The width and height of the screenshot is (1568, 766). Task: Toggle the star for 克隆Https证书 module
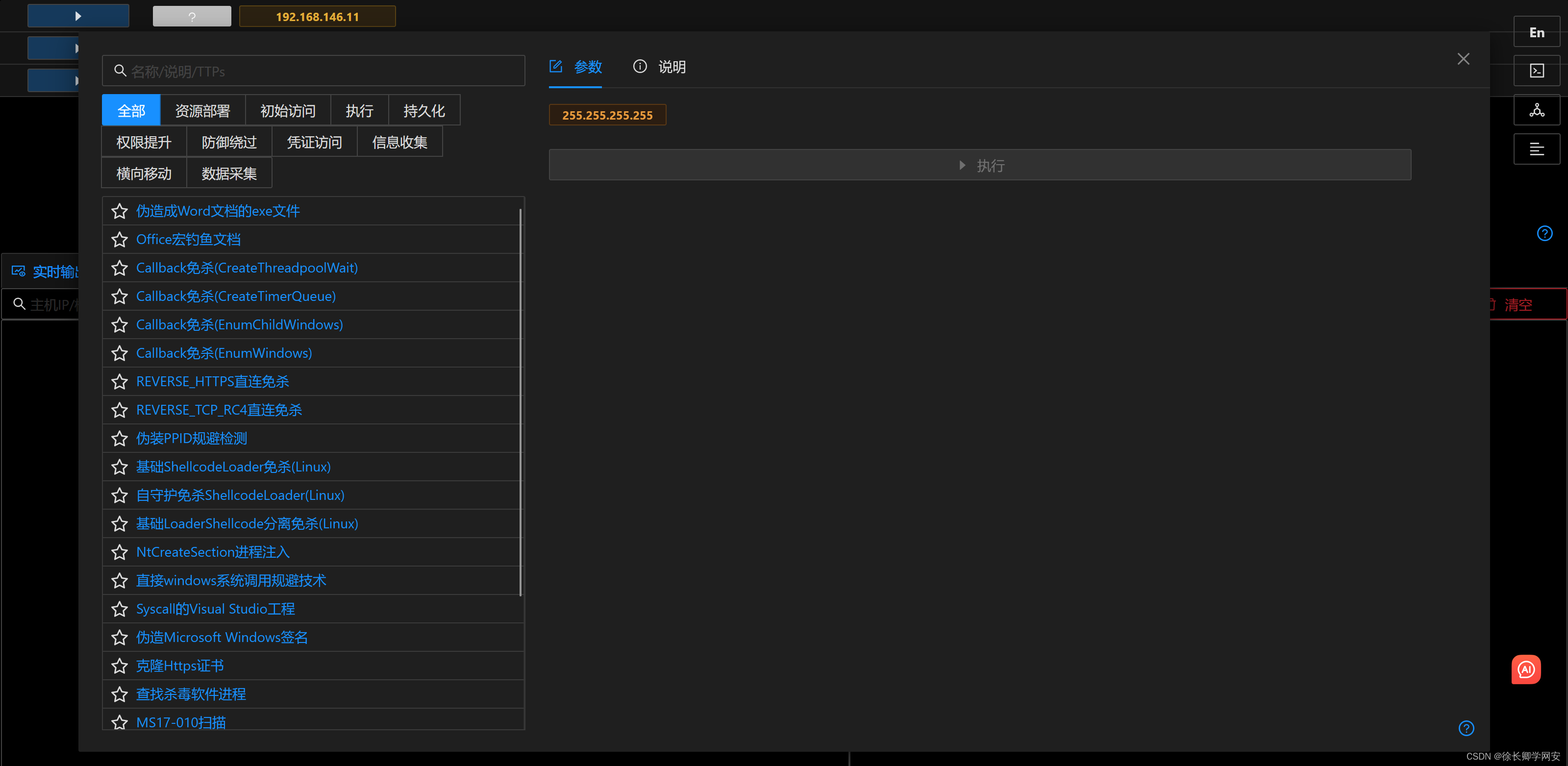pos(119,666)
